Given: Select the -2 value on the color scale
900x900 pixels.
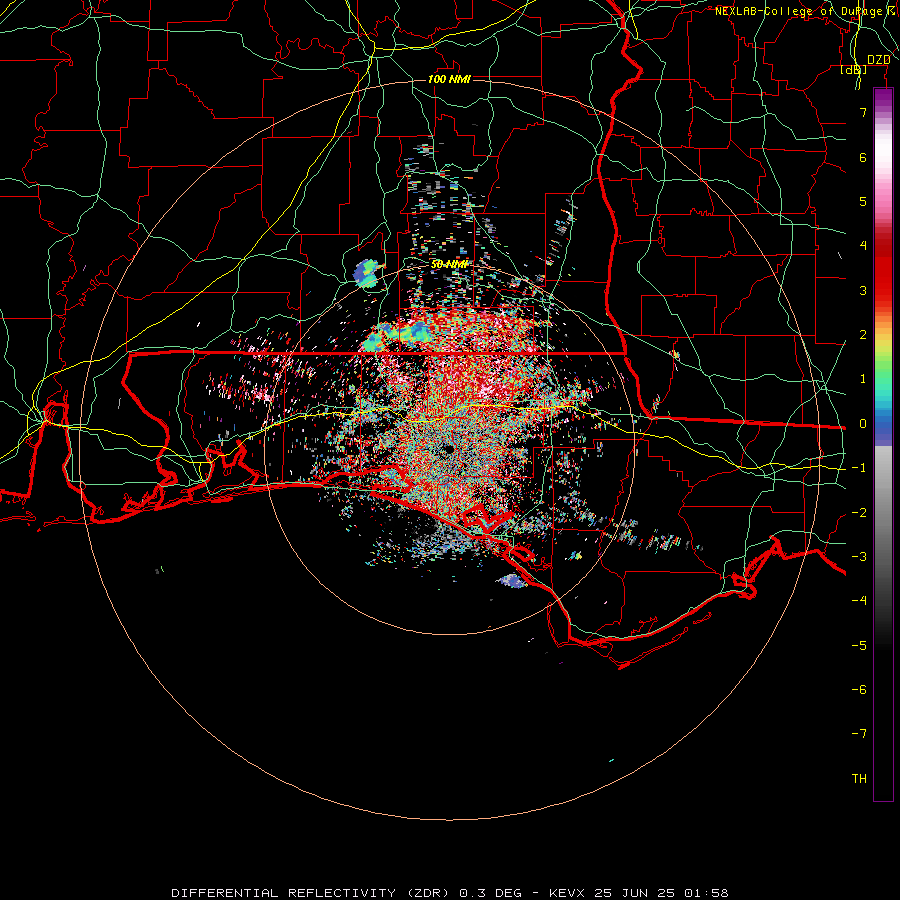Looking at the screenshot, I should pos(859,513).
